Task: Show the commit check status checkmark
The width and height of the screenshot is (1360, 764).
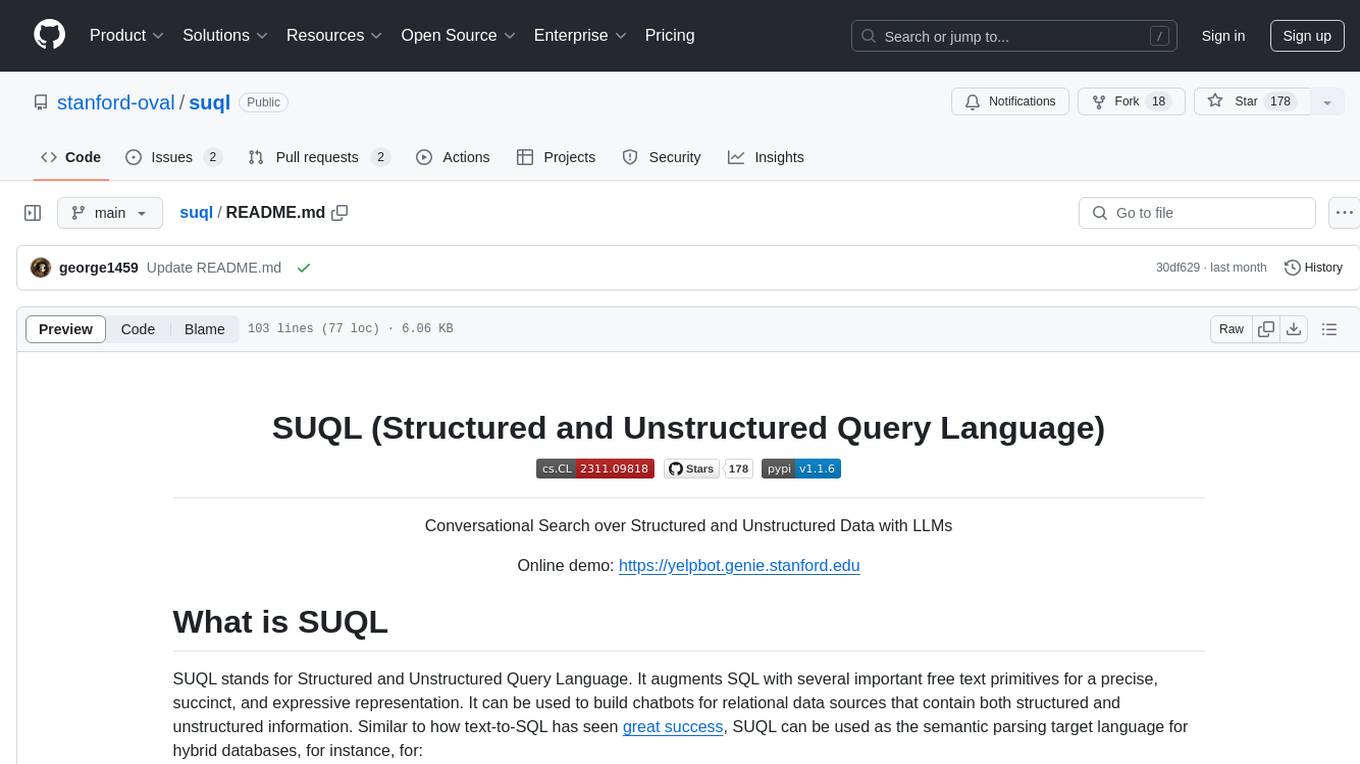Action: coord(304,268)
